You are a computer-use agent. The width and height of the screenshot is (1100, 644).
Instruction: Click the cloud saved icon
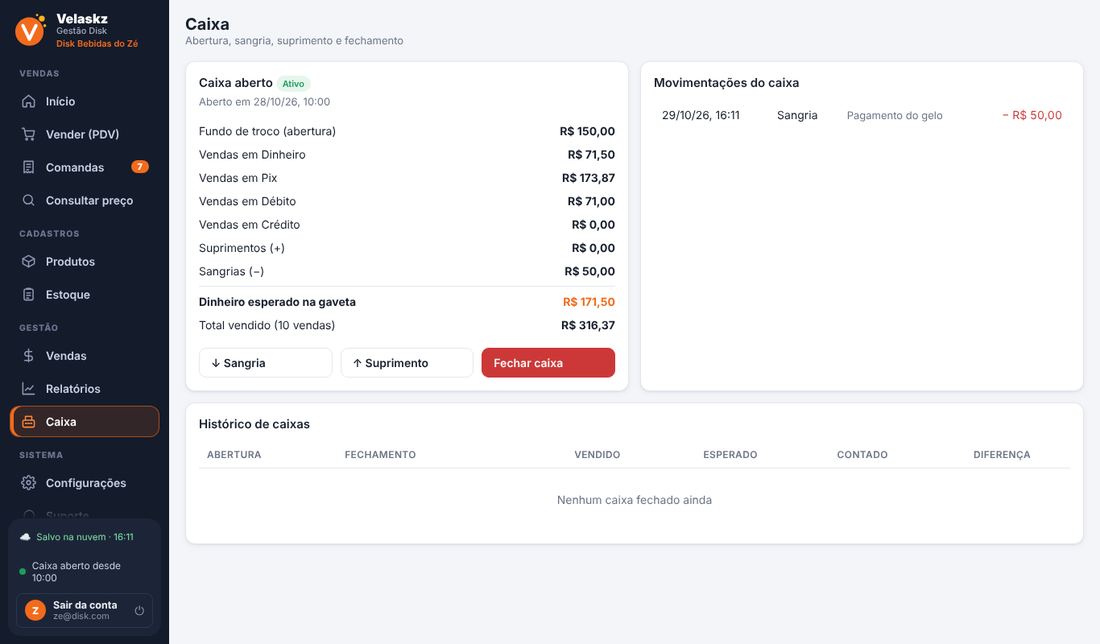pyautogui.click(x=25, y=537)
